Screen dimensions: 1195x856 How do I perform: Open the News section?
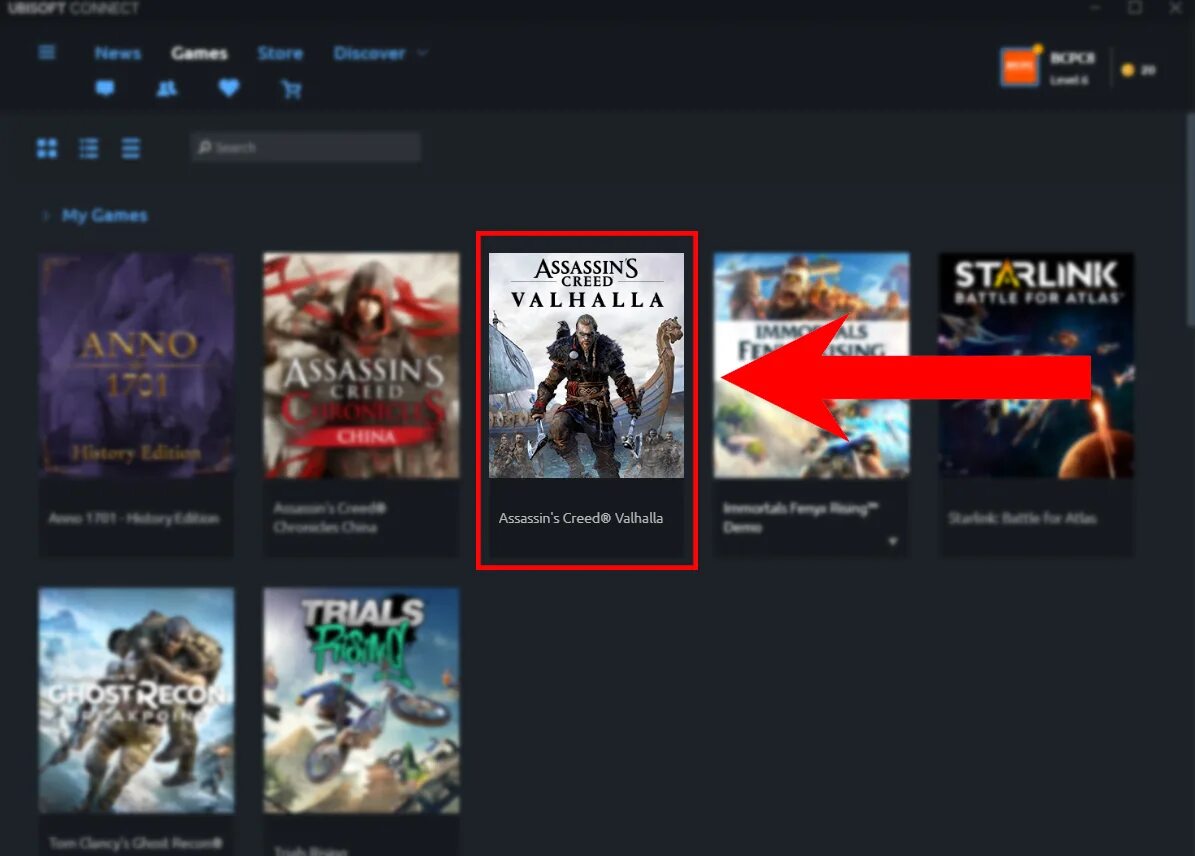coord(117,53)
